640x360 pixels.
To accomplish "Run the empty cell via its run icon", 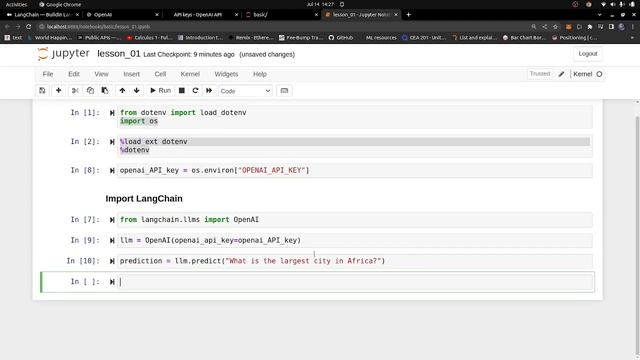I will point(112,282).
